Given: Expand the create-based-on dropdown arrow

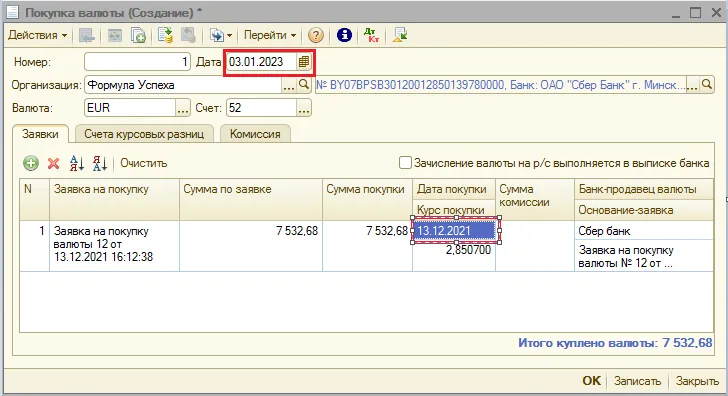Looking at the screenshot, I should click(229, 36).
